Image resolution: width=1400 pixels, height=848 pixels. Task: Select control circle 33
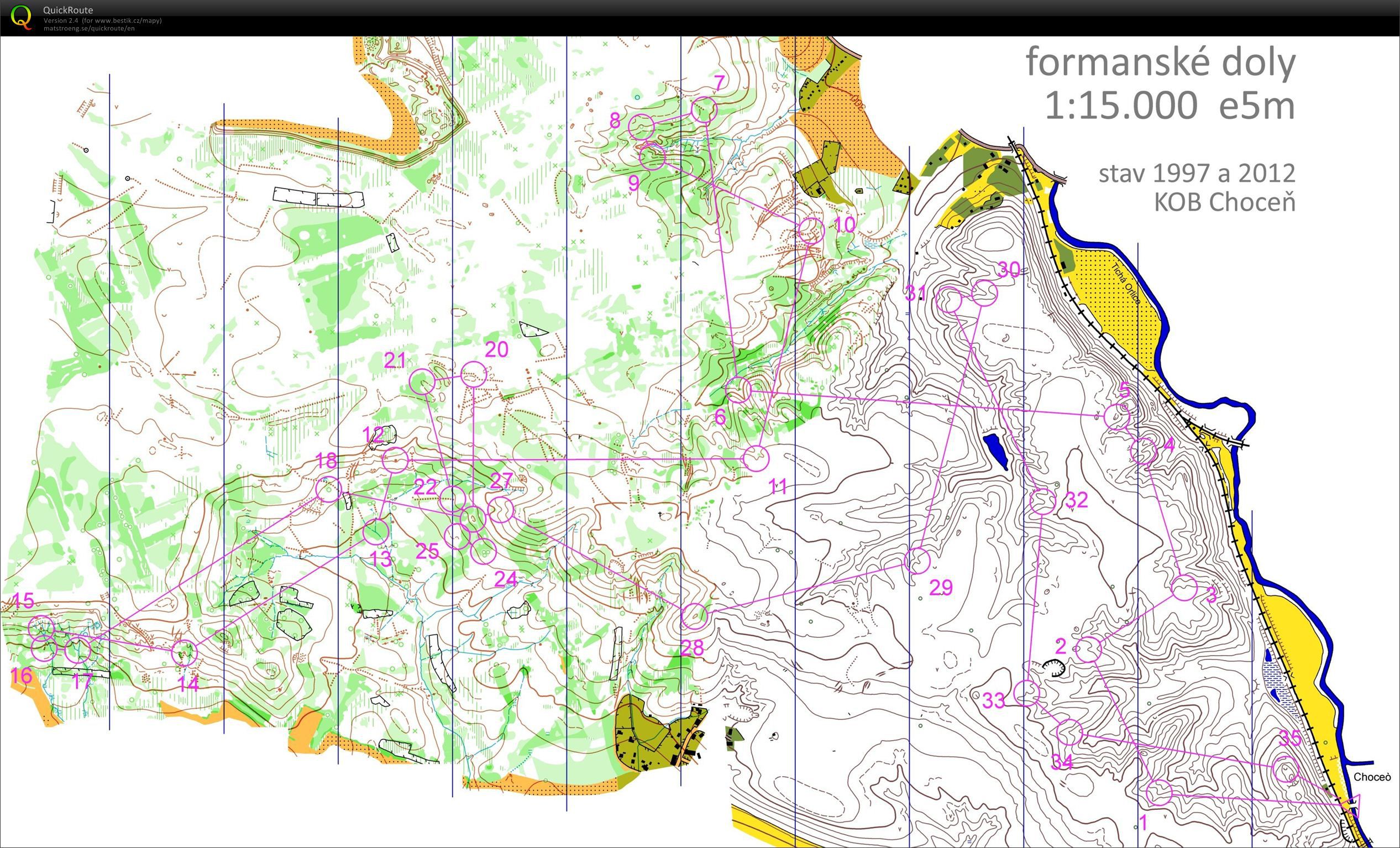tap(1027, 693)
